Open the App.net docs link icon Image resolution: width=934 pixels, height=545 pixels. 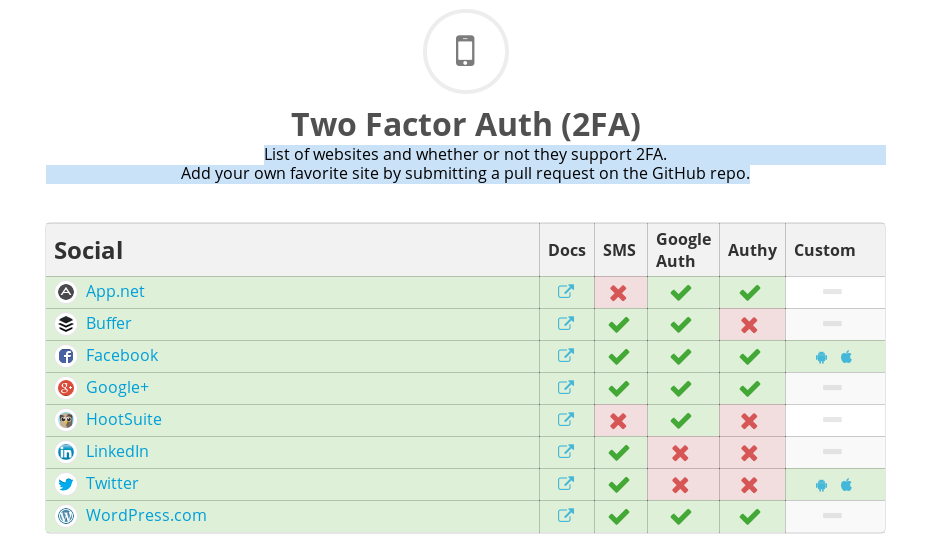tap(565, 291)
